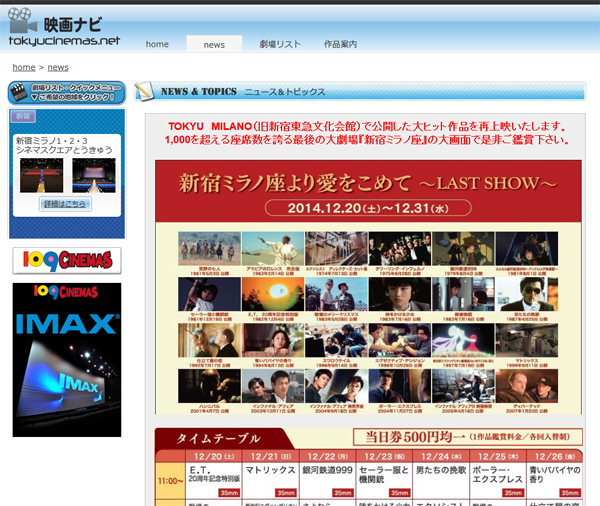The image size is (600, 506).
Task: Click the E.T. 20周年記念特別版 timetable cell
Action: point(214,481)
